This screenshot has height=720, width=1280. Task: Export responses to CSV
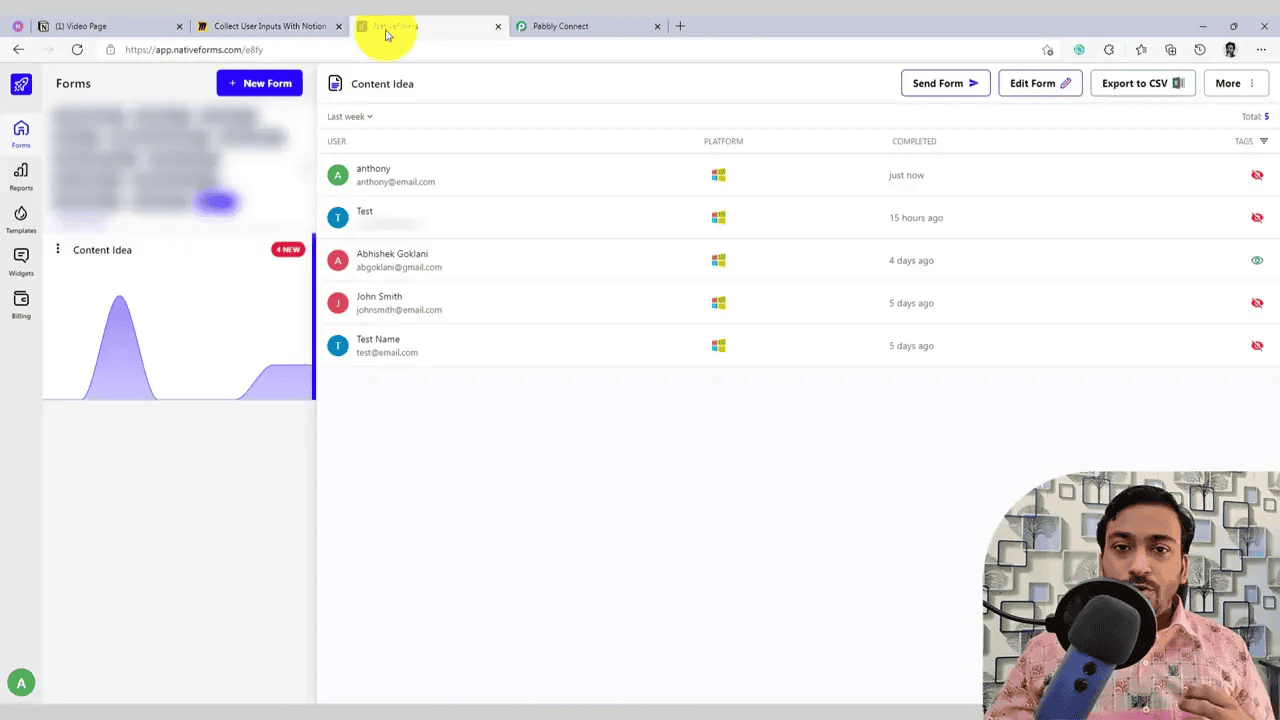[1142, 83]
